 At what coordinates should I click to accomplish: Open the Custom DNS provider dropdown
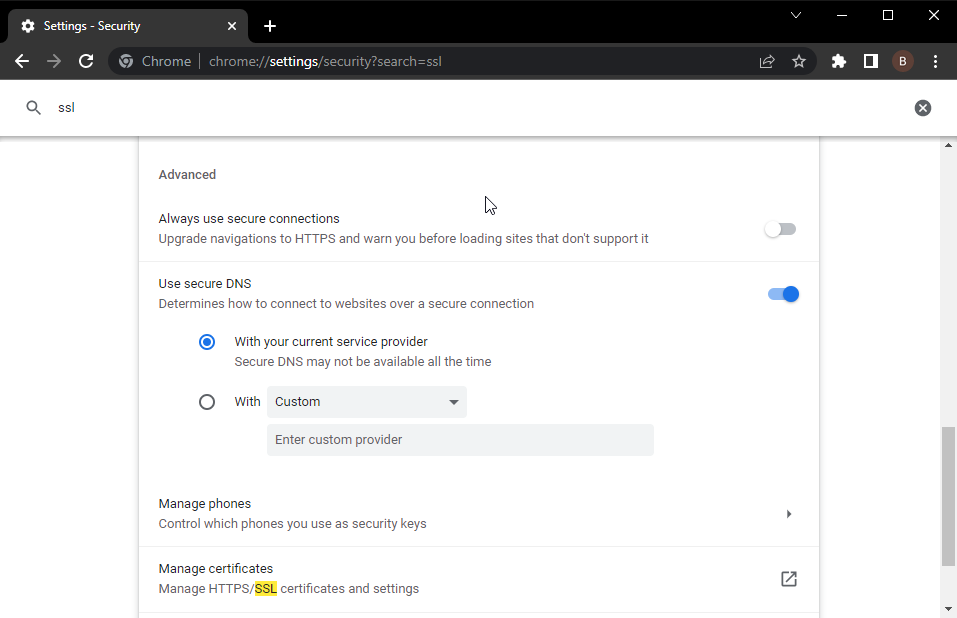point(367,402)
